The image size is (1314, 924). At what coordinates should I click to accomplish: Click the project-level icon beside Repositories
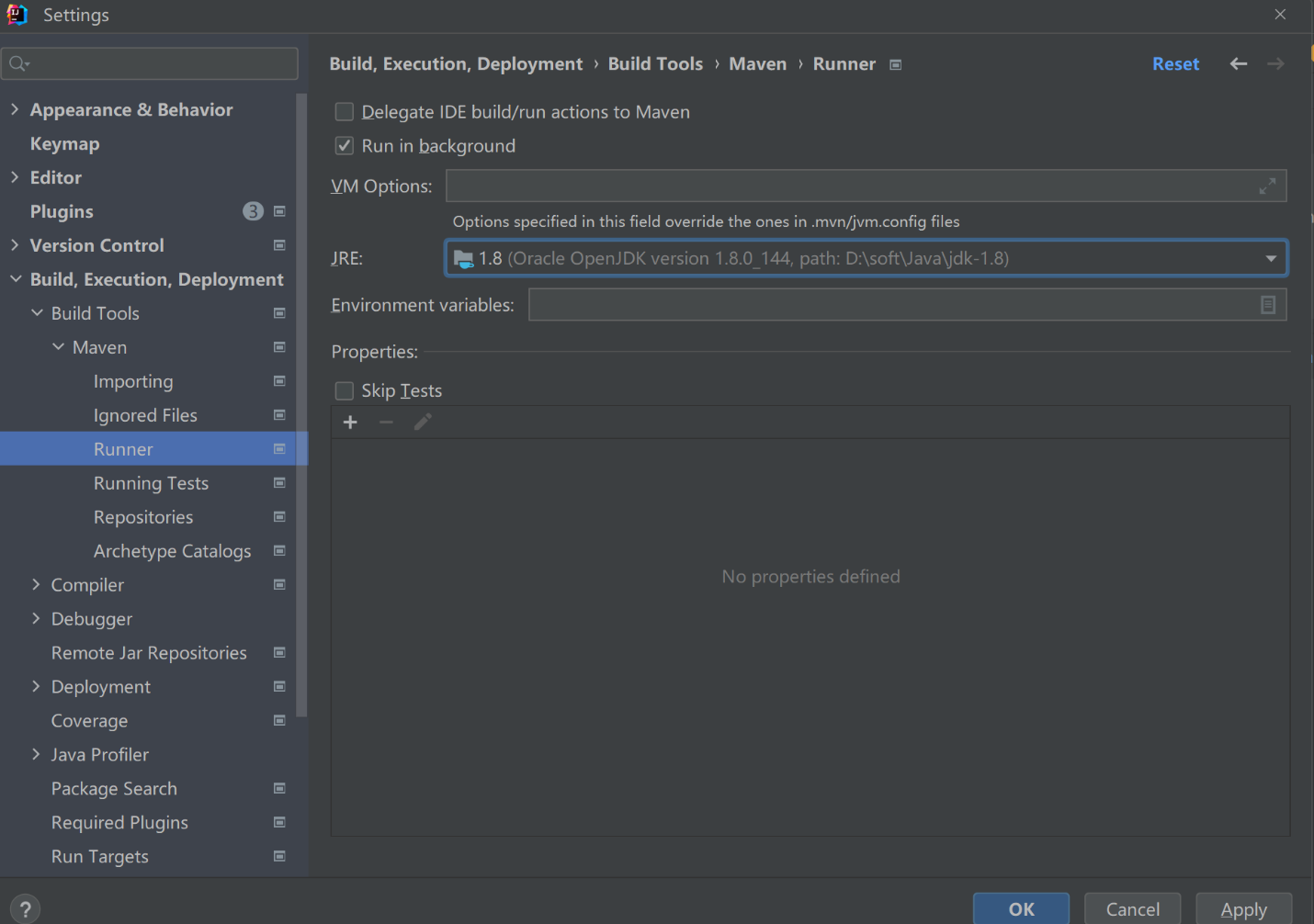coord(279,517)
